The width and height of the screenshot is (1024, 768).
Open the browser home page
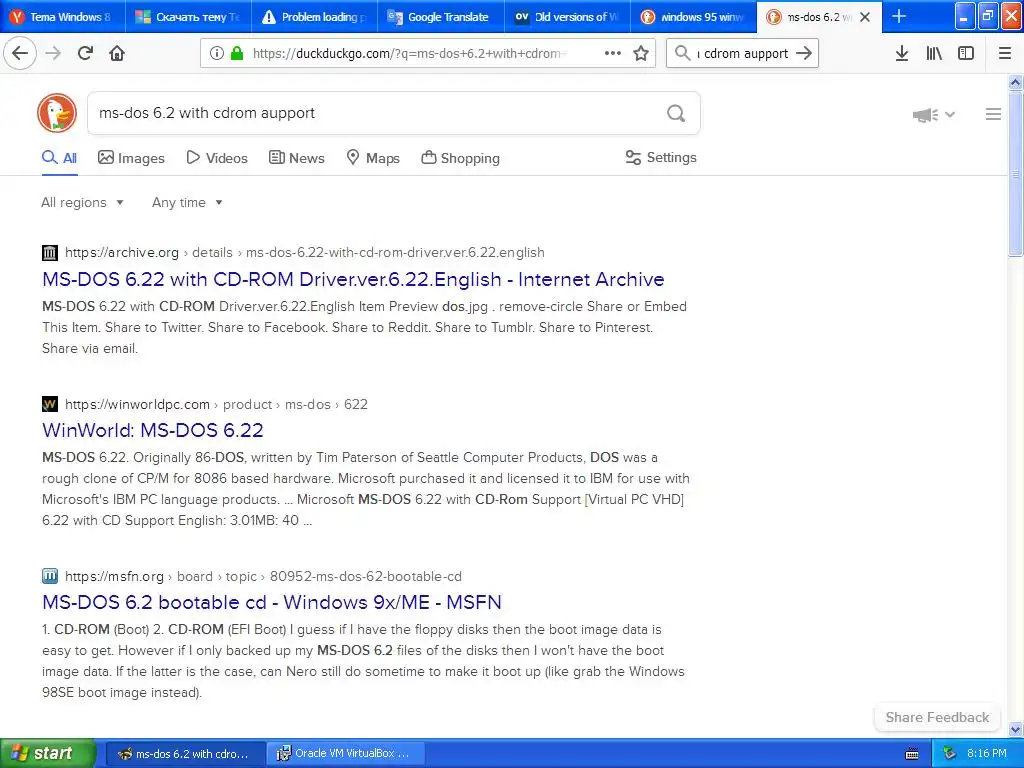pos(117,54)
